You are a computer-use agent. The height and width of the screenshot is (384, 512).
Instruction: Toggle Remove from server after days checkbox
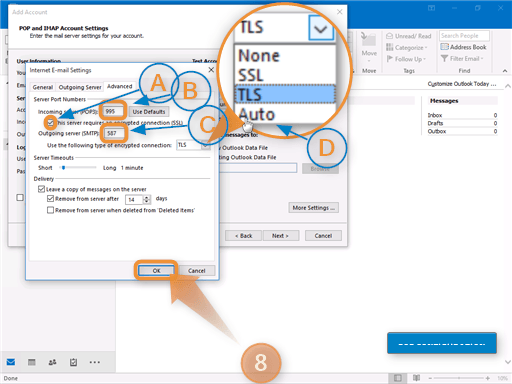pos(50,199)
